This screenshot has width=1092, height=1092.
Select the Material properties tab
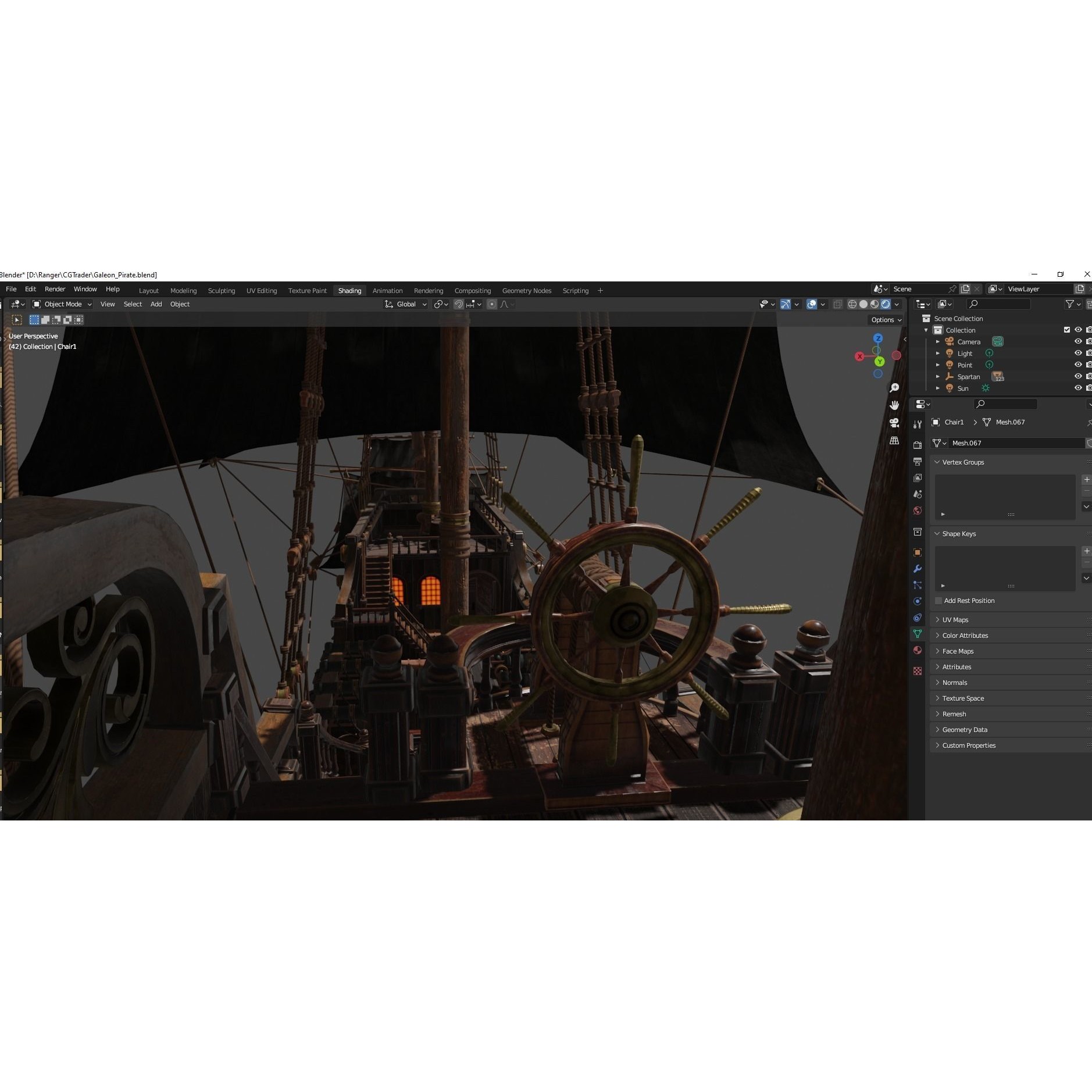point(918,650)
